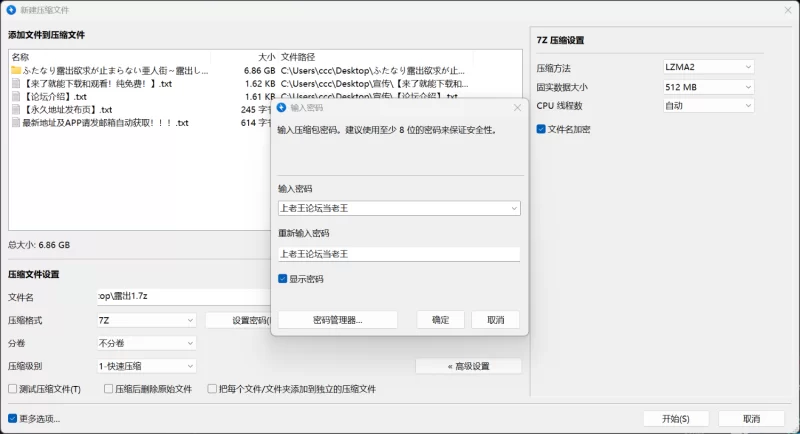Click 取消 in the password dialog
Screen dimensions: 800x434
pyautogui.click(x=495, y=320)
